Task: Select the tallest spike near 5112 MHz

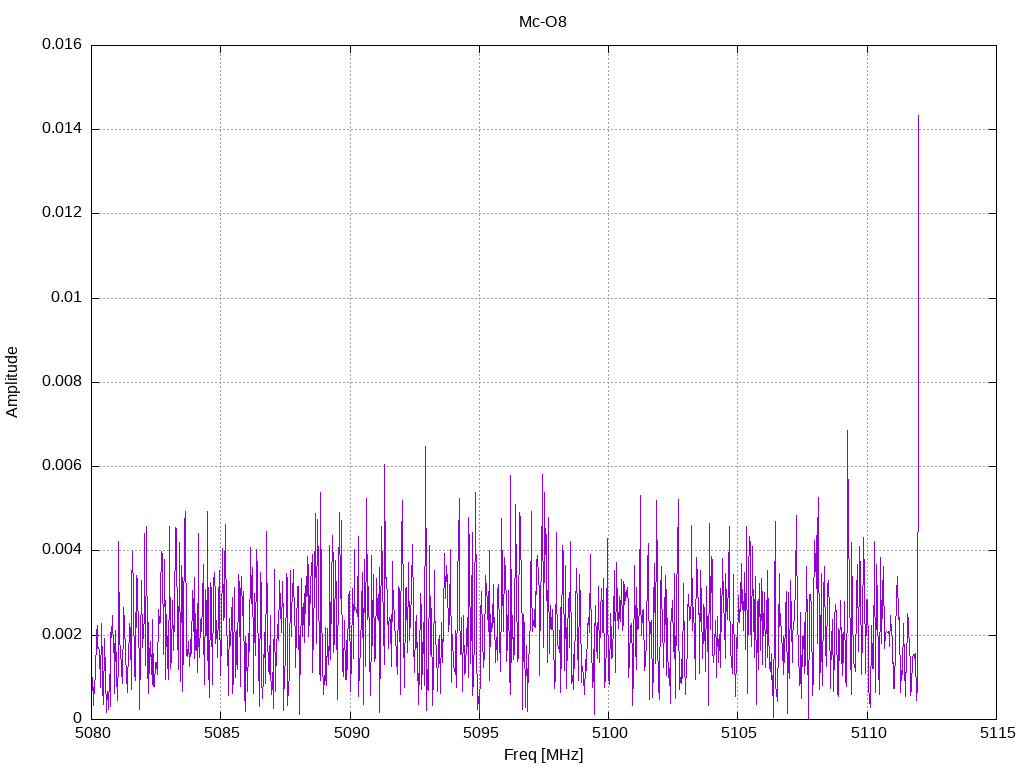Action: [x=918, y=117]
